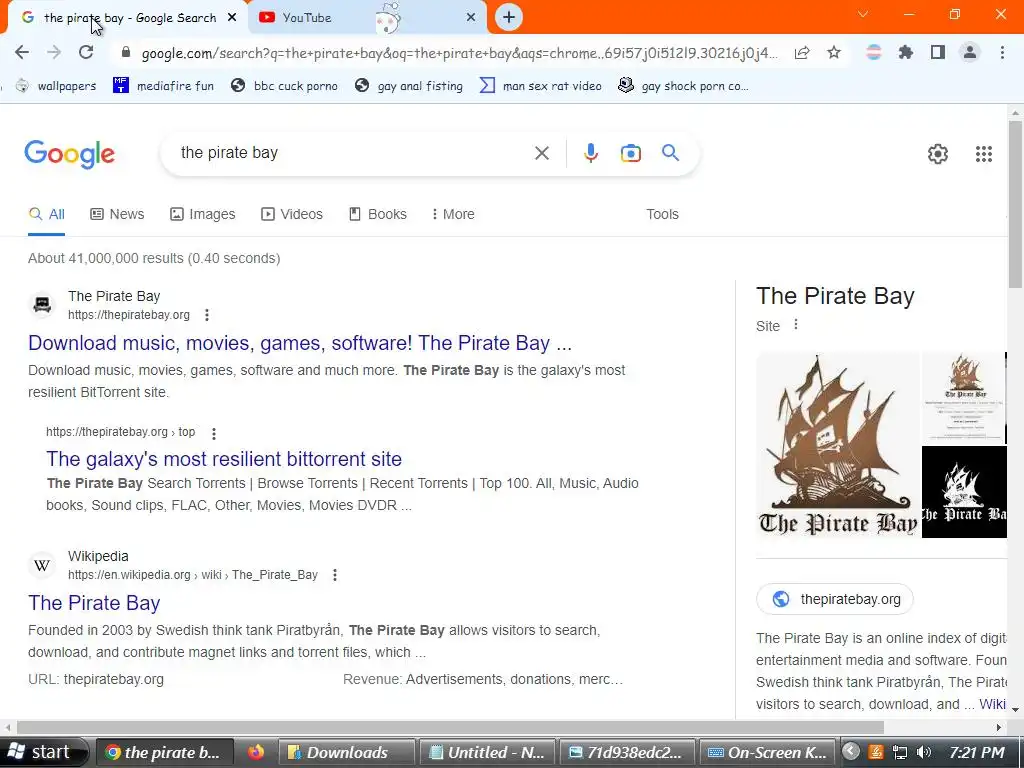Open Firefox from the taskbar
1024x768 pixels.
point(256,752)
